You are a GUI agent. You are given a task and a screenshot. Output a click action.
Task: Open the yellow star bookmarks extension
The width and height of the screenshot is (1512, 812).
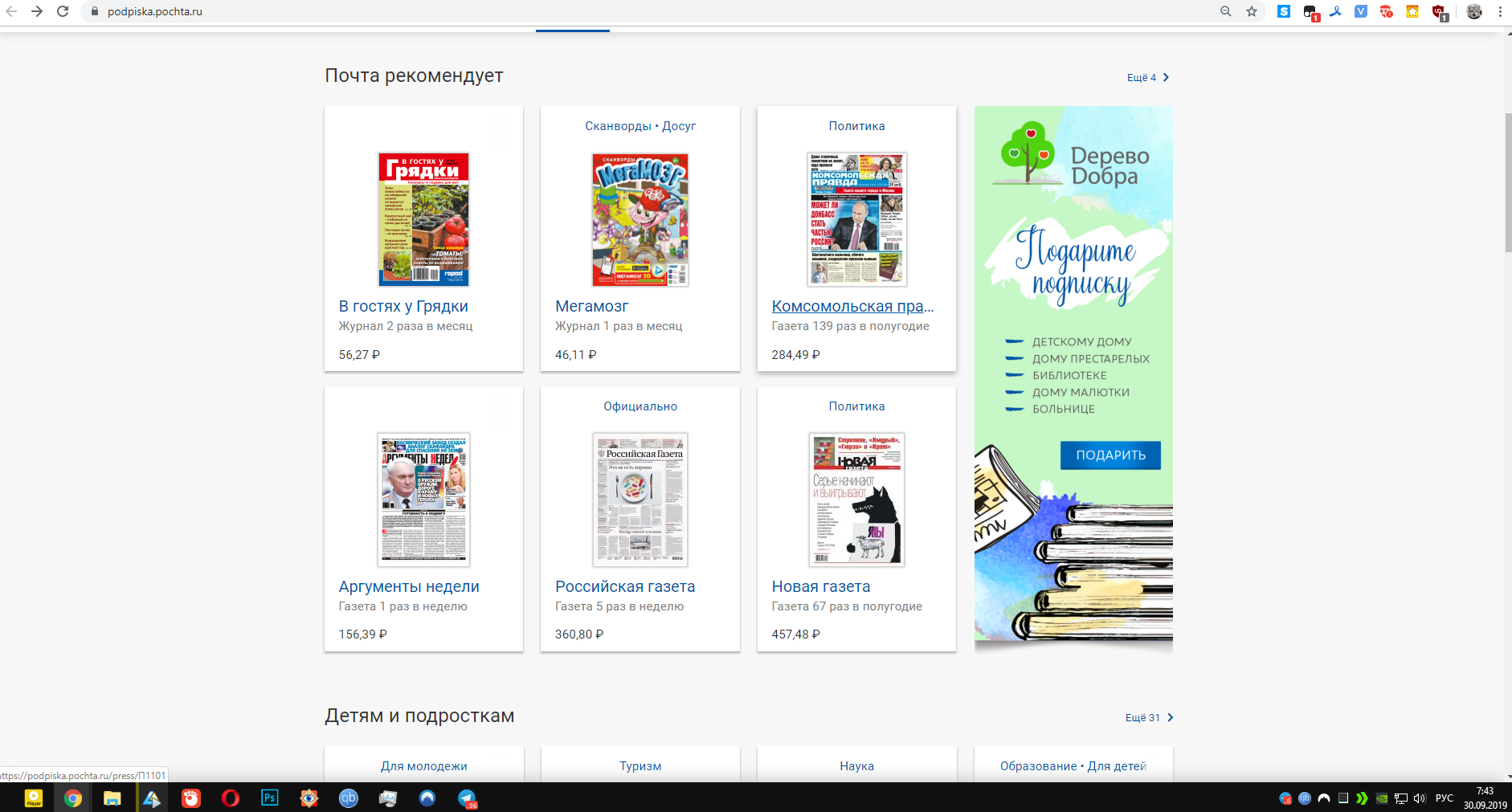(x=1412, y=11)
